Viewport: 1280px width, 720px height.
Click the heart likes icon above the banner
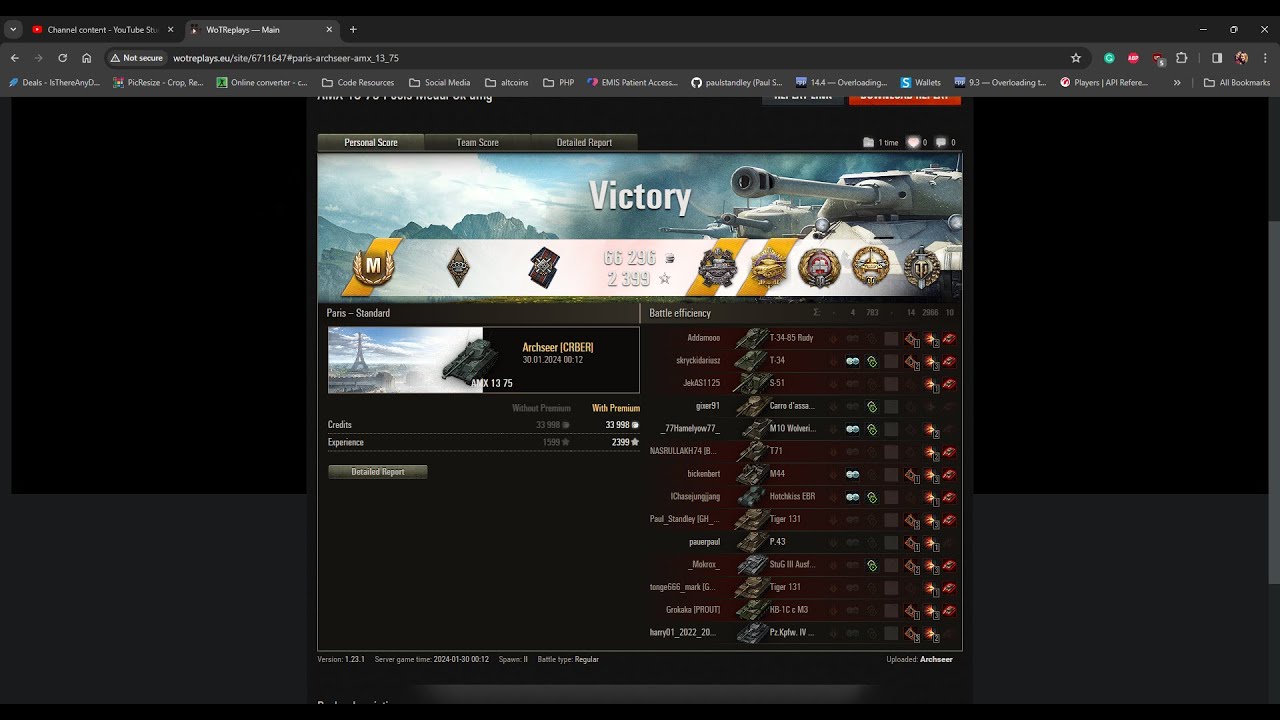click(x=913, y=142)
